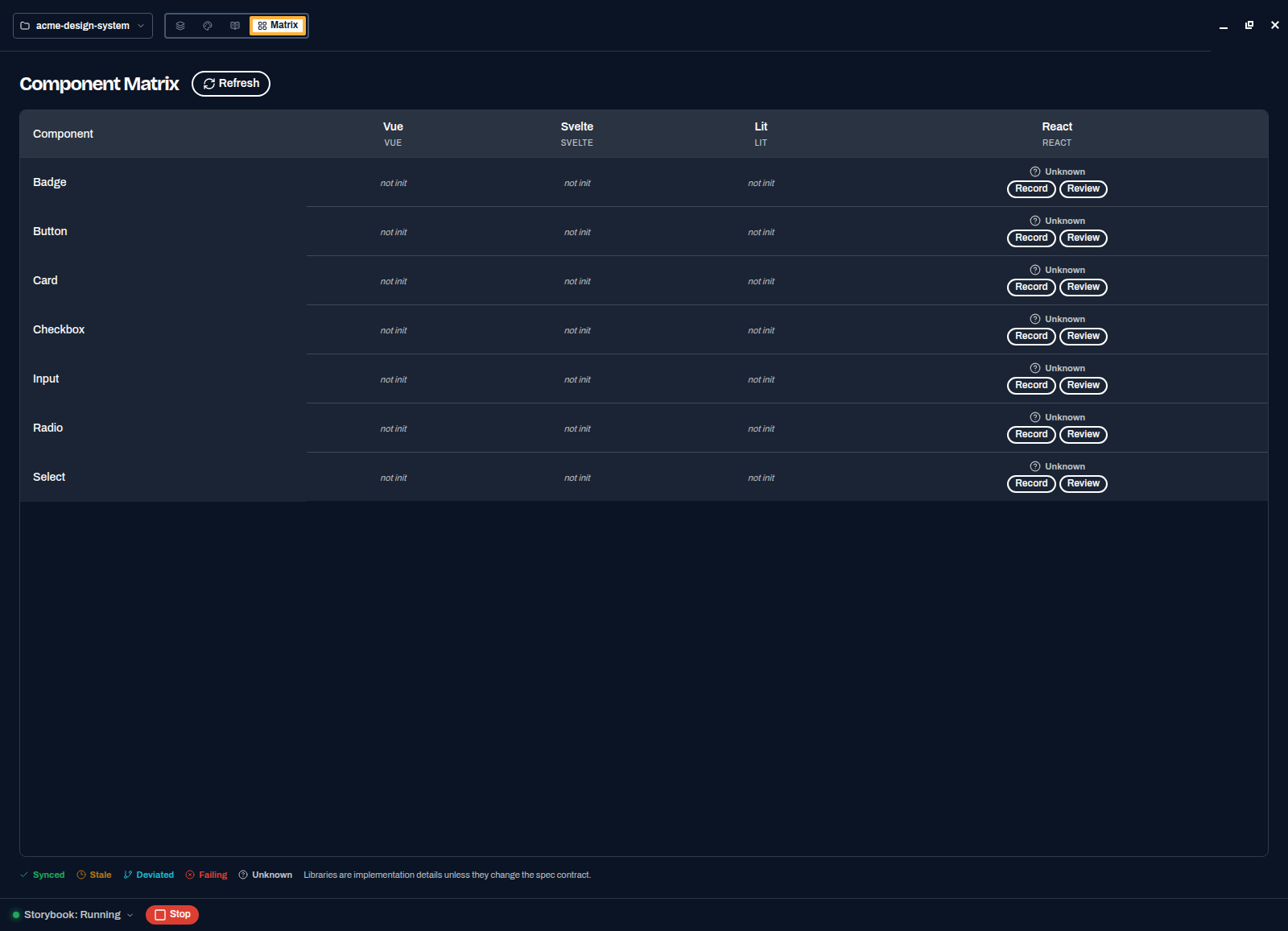The height and width of the screenshot is (931, 1288).
Task: Click Record for the Button component
Action: click(1031, 238)
